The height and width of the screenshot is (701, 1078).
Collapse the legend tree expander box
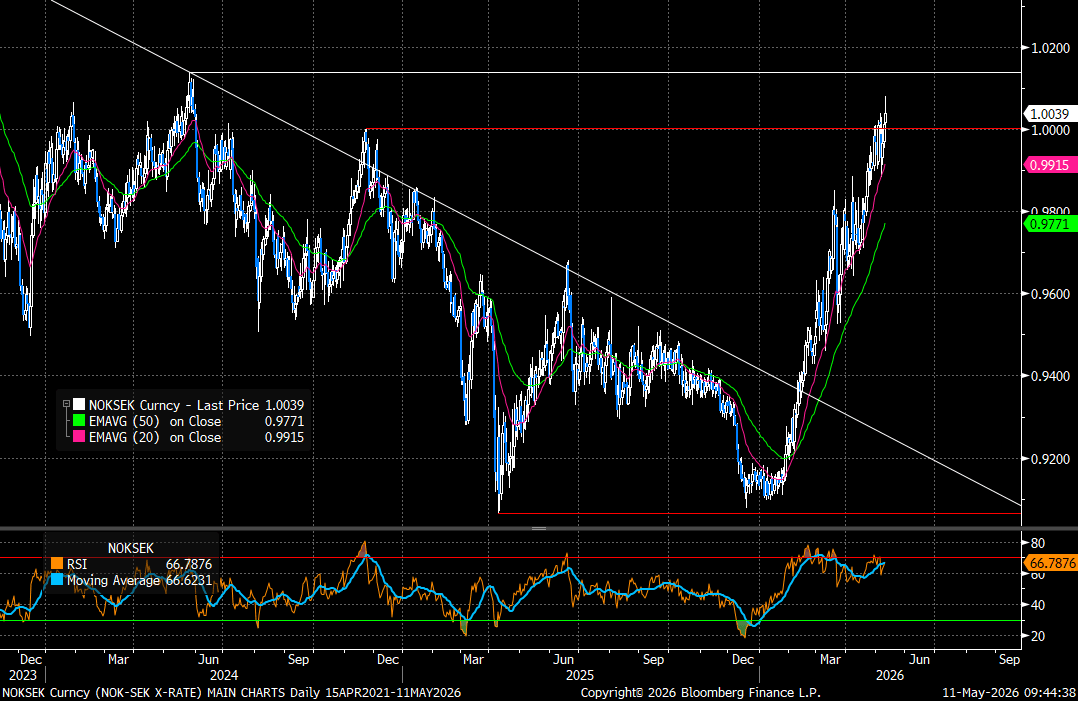(67, 405)
